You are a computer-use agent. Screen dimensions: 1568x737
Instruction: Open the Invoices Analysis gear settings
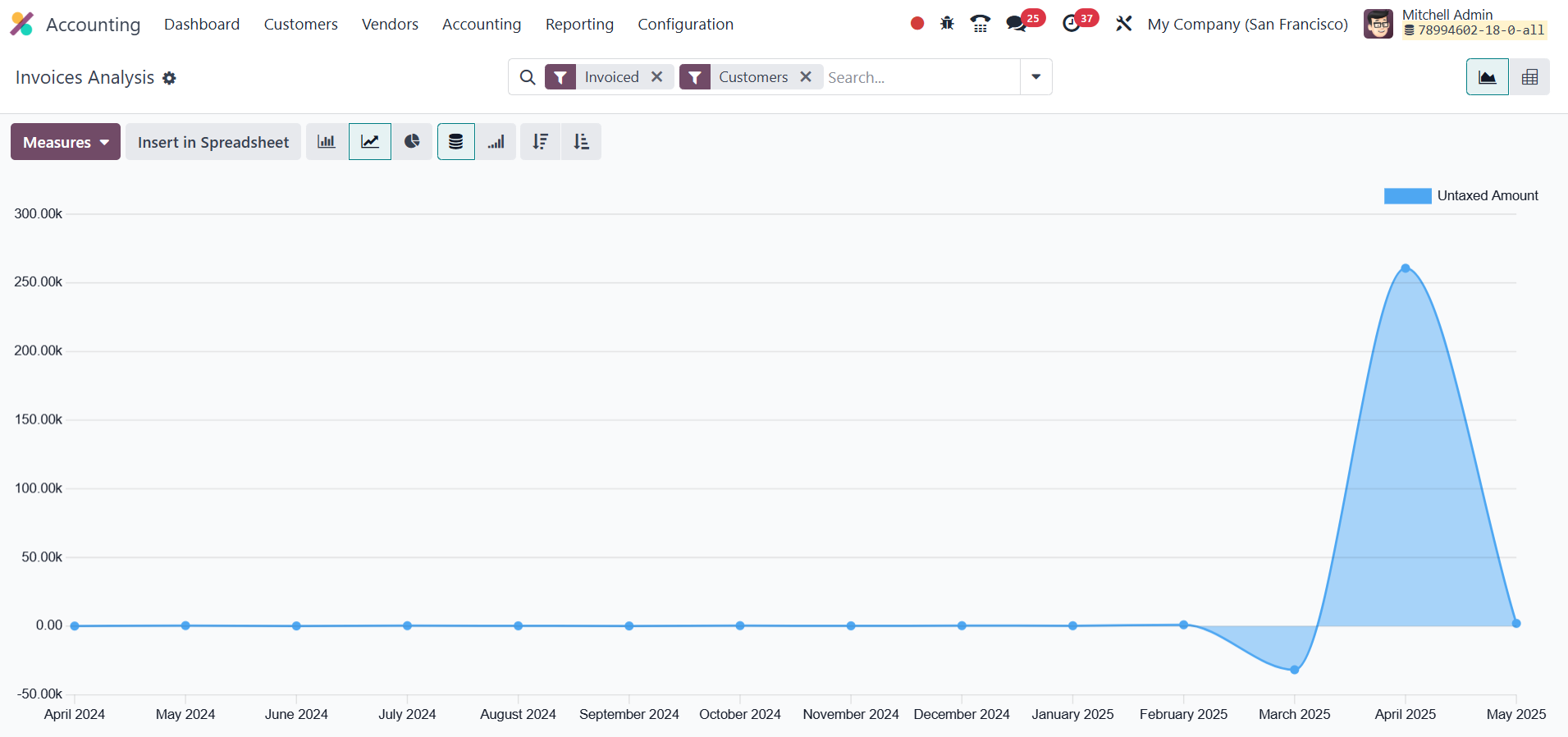pyautogui.click(x=169, y=78)
